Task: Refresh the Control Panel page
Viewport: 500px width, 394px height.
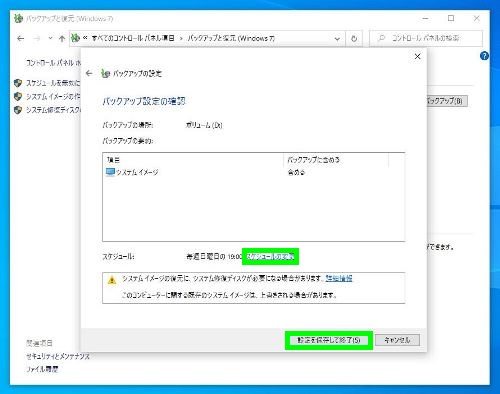Action: 354,39
